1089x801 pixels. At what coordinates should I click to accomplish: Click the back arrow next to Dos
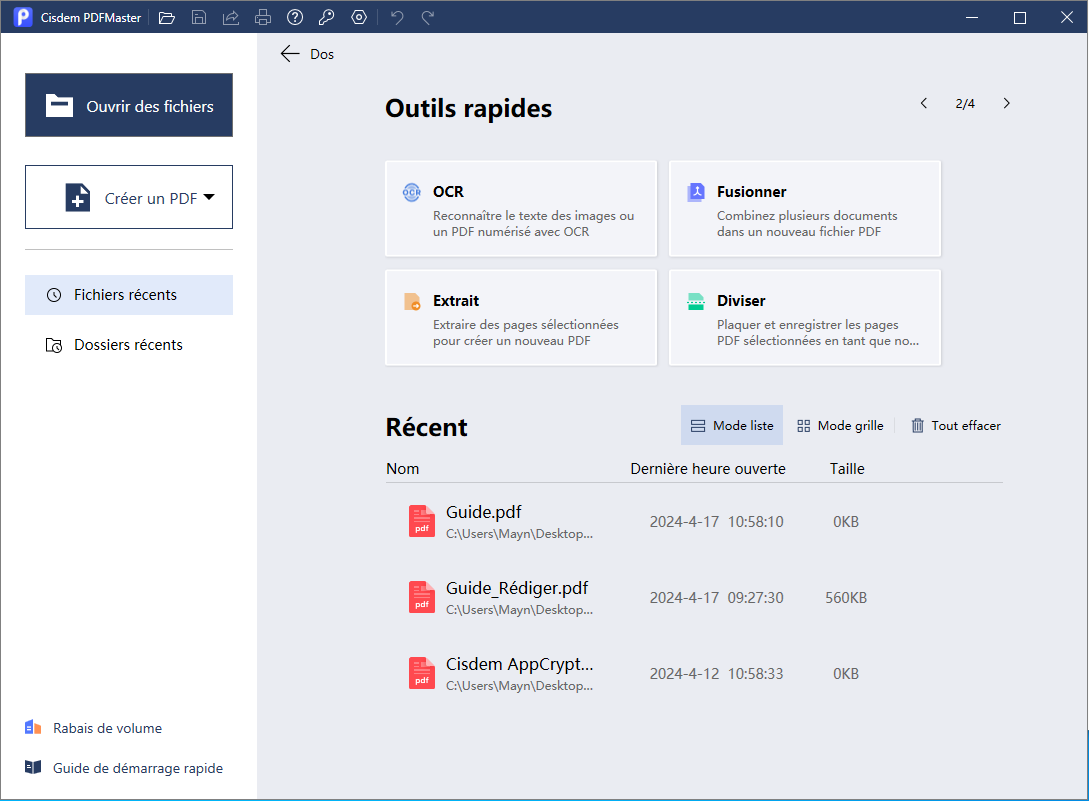pyautogui.click(x=290, y=53)
